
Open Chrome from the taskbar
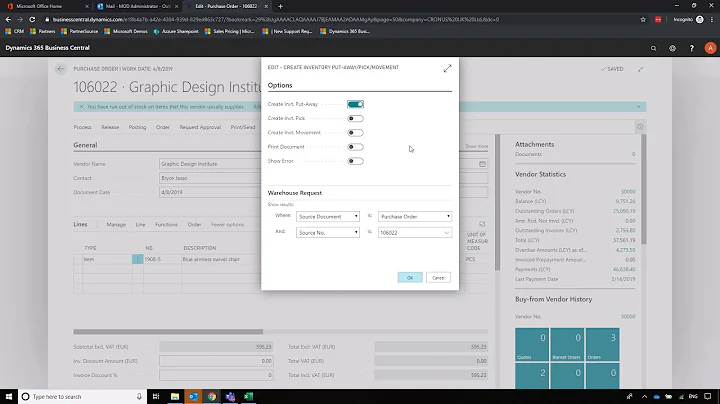[x=212, y=396]
